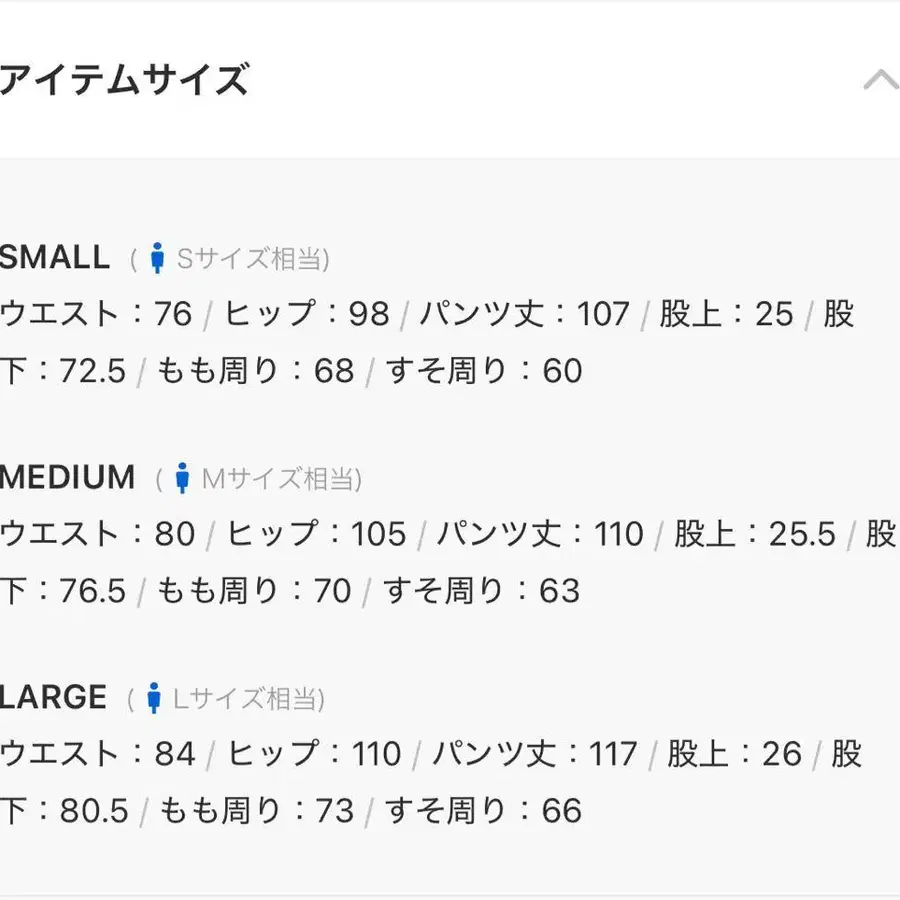This screenshot has width=900, height=900.
Task: Click the blue person icon beside SMALL
Action: pos(157,258)
